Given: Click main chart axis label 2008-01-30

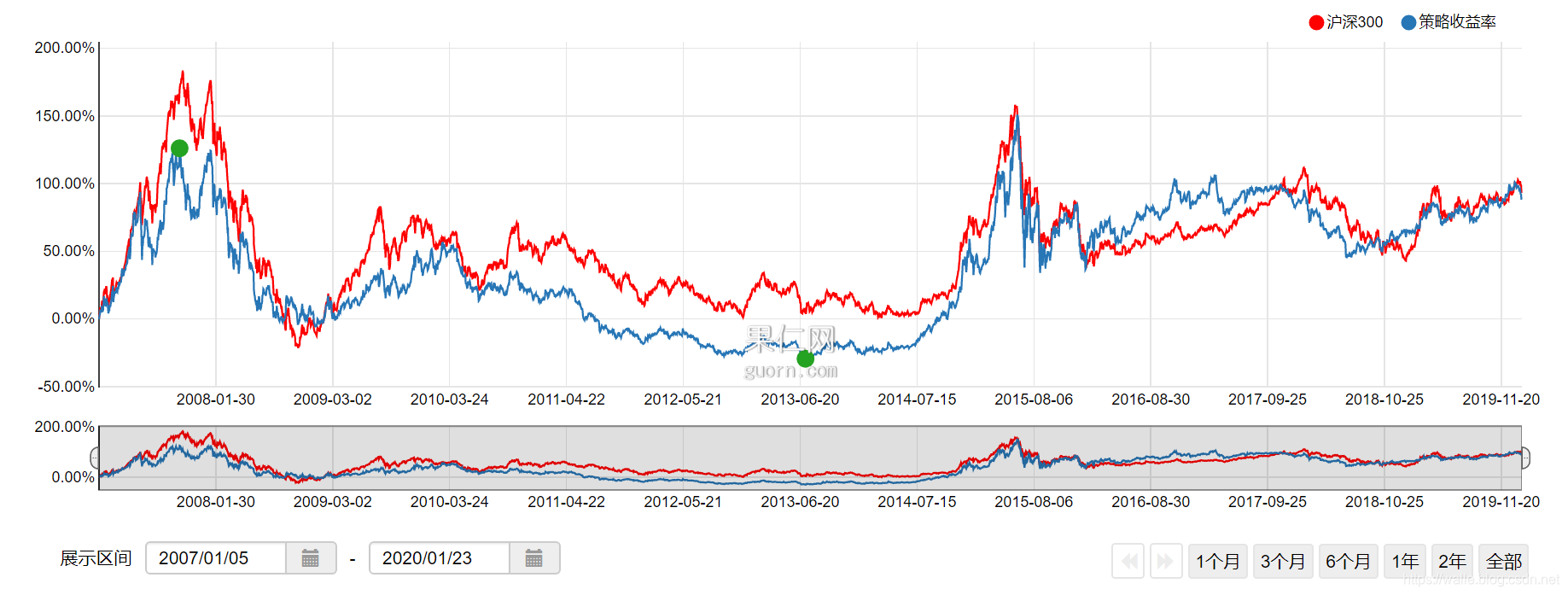Looking at the screenshot, I should tap(216, 400).
